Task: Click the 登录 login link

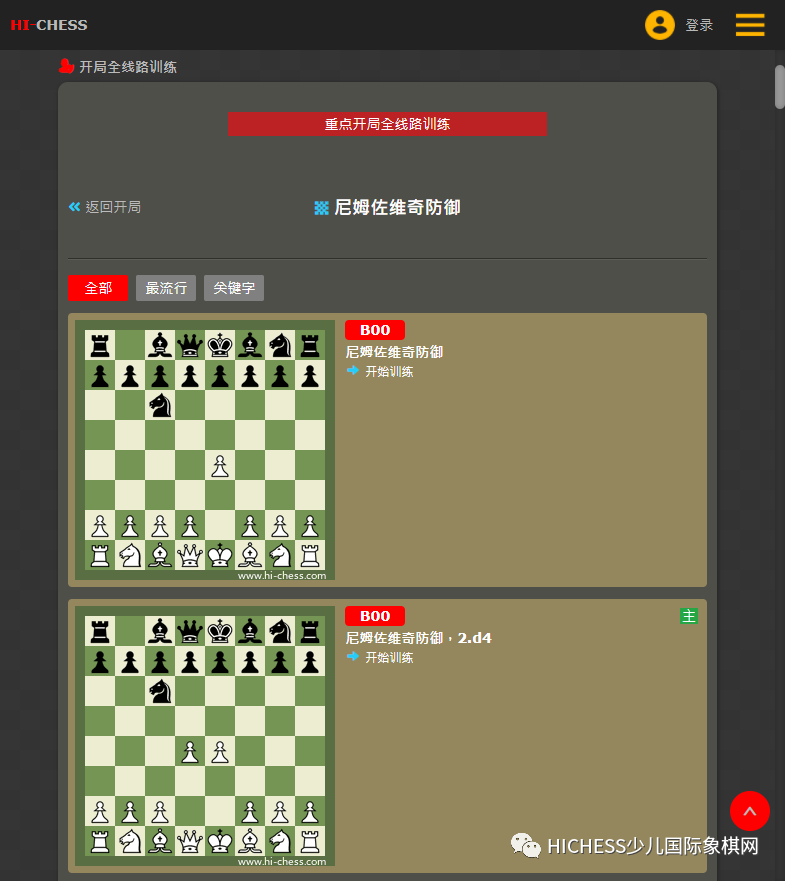Action: (699, 25)
